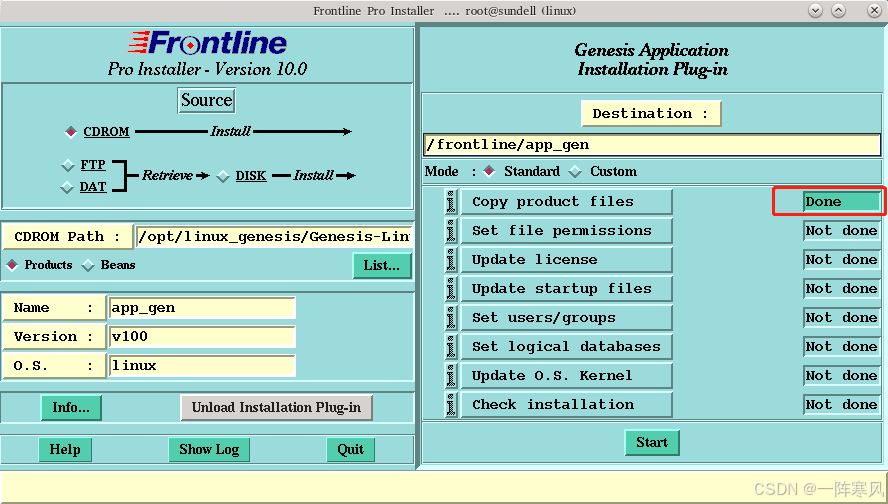Minimize the installer window via title bar
888x504 pixels.
[x=816, y=10]
